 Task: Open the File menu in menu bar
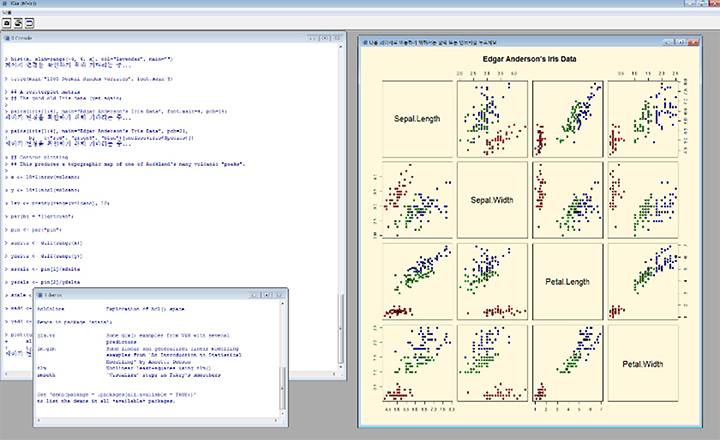click(x=6, y=10)
